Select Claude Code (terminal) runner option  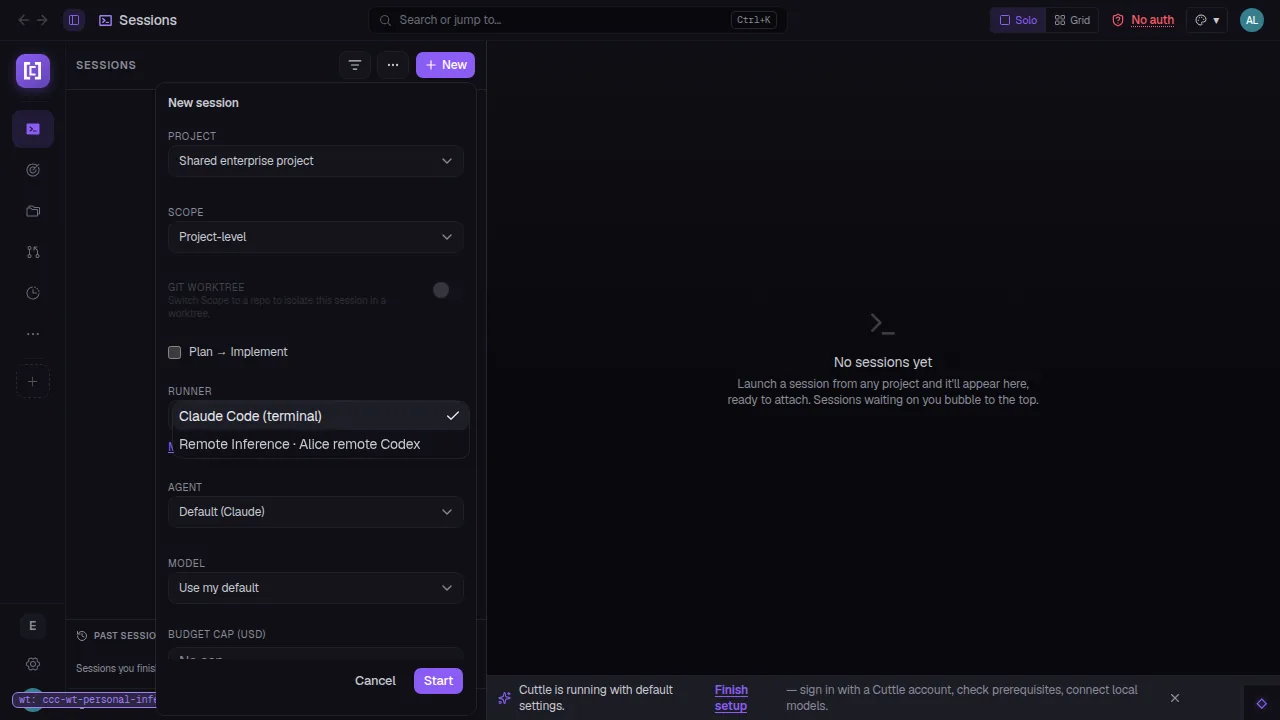tap(320, 416)
